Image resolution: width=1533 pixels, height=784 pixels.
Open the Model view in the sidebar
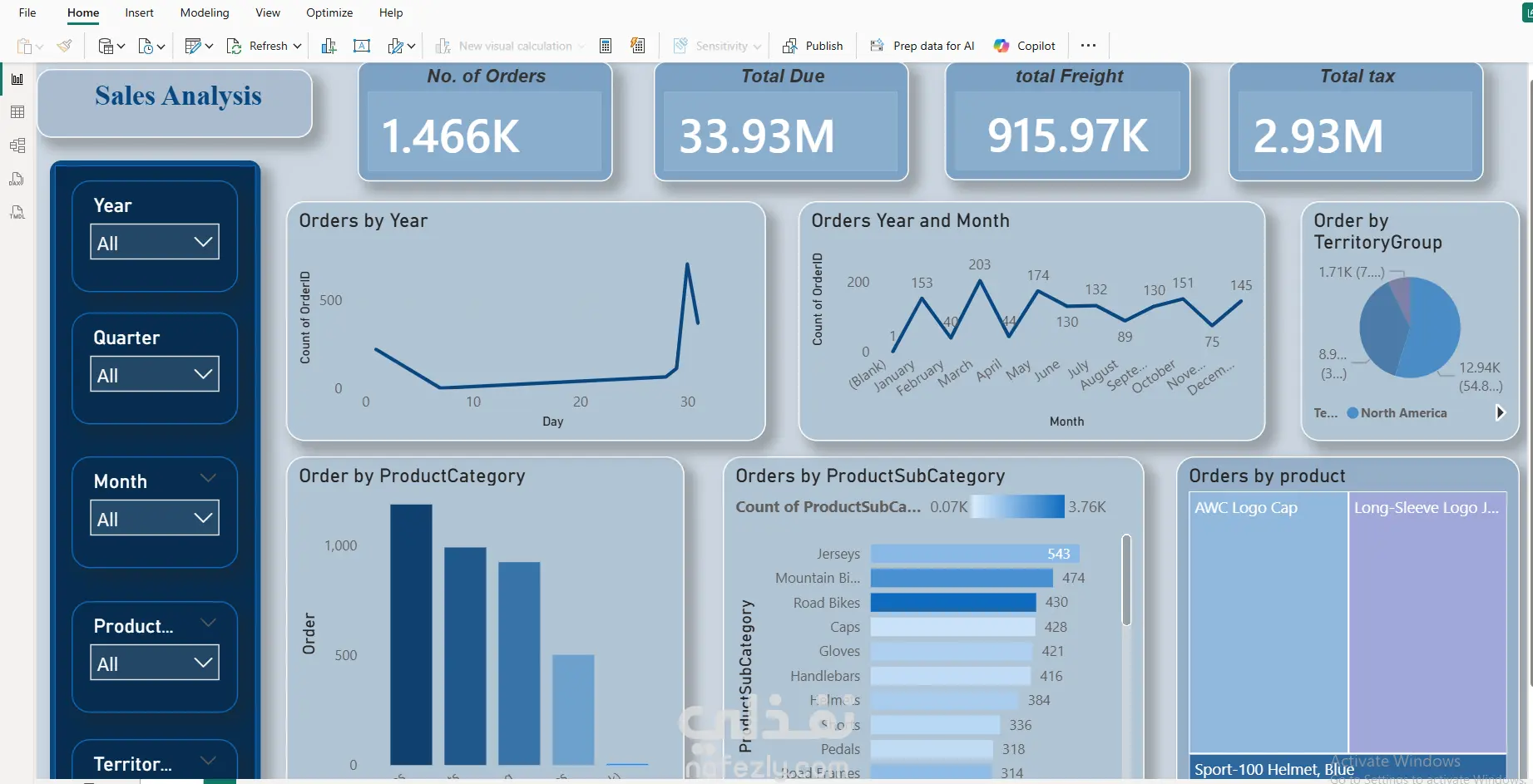click(17, 145)
